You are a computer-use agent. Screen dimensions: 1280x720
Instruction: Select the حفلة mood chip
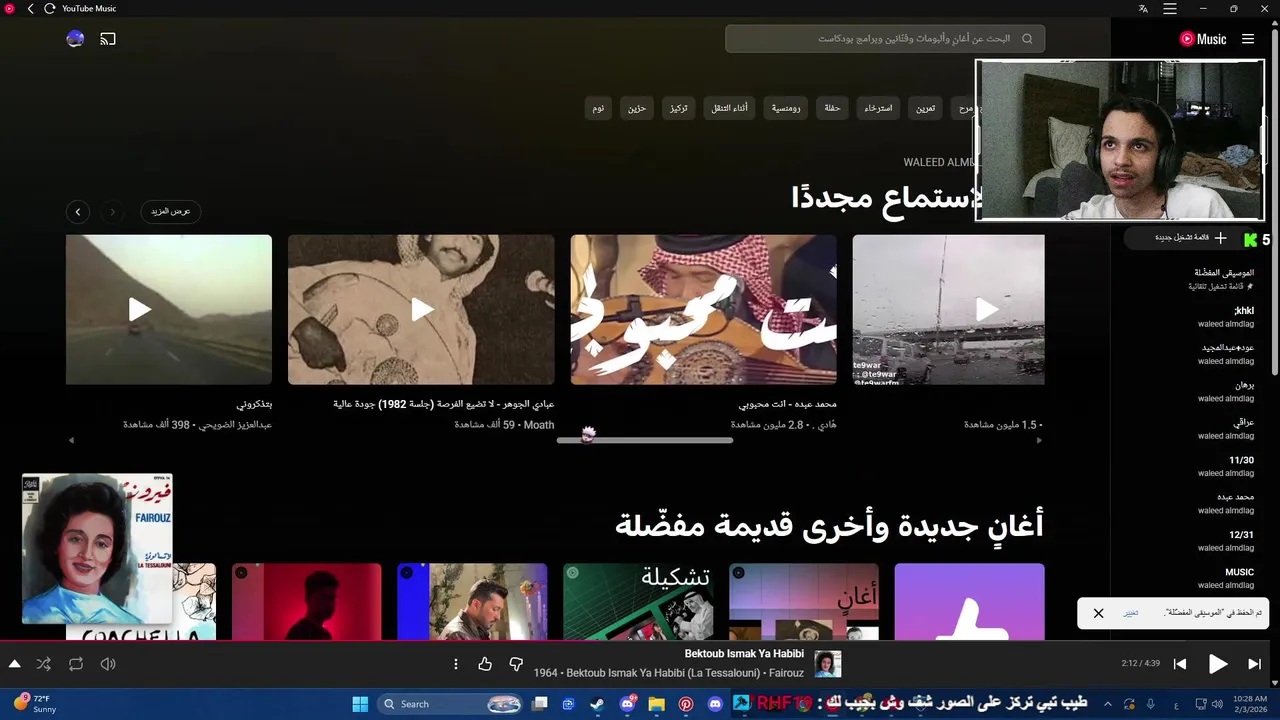tap(832, 108)
